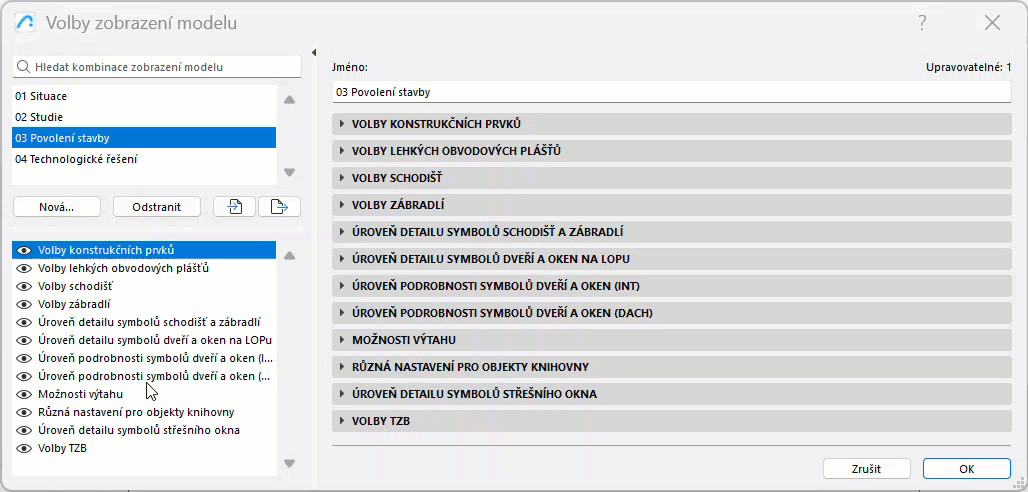Select the 03 Povolení stavby combination

(x=144, y=138)
